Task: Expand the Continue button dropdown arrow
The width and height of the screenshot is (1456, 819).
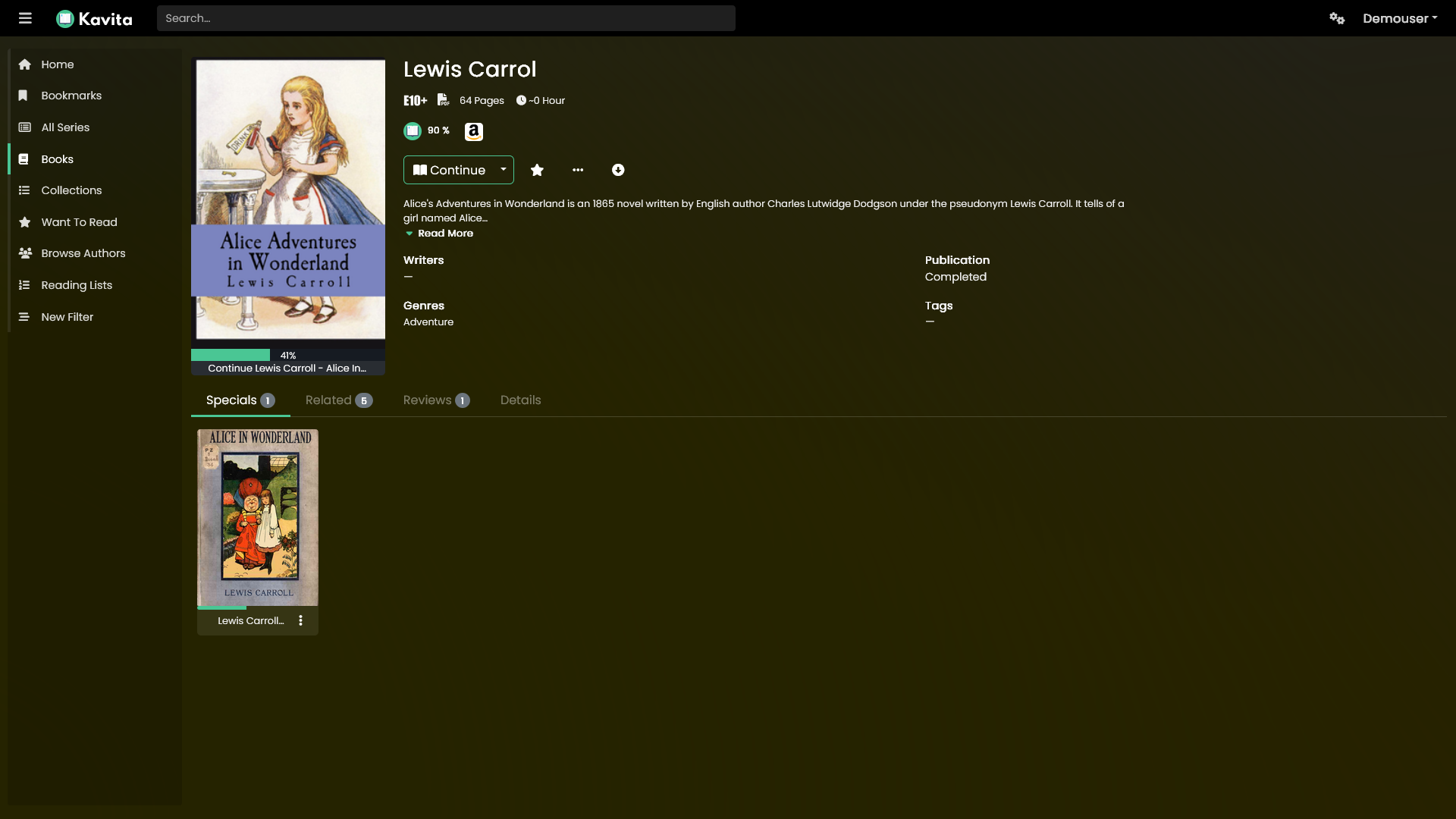Action: click(x=504, y=170)
